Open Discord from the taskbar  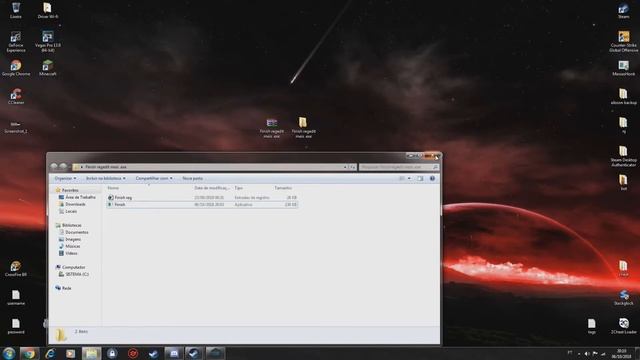click(x=174, y=353)
